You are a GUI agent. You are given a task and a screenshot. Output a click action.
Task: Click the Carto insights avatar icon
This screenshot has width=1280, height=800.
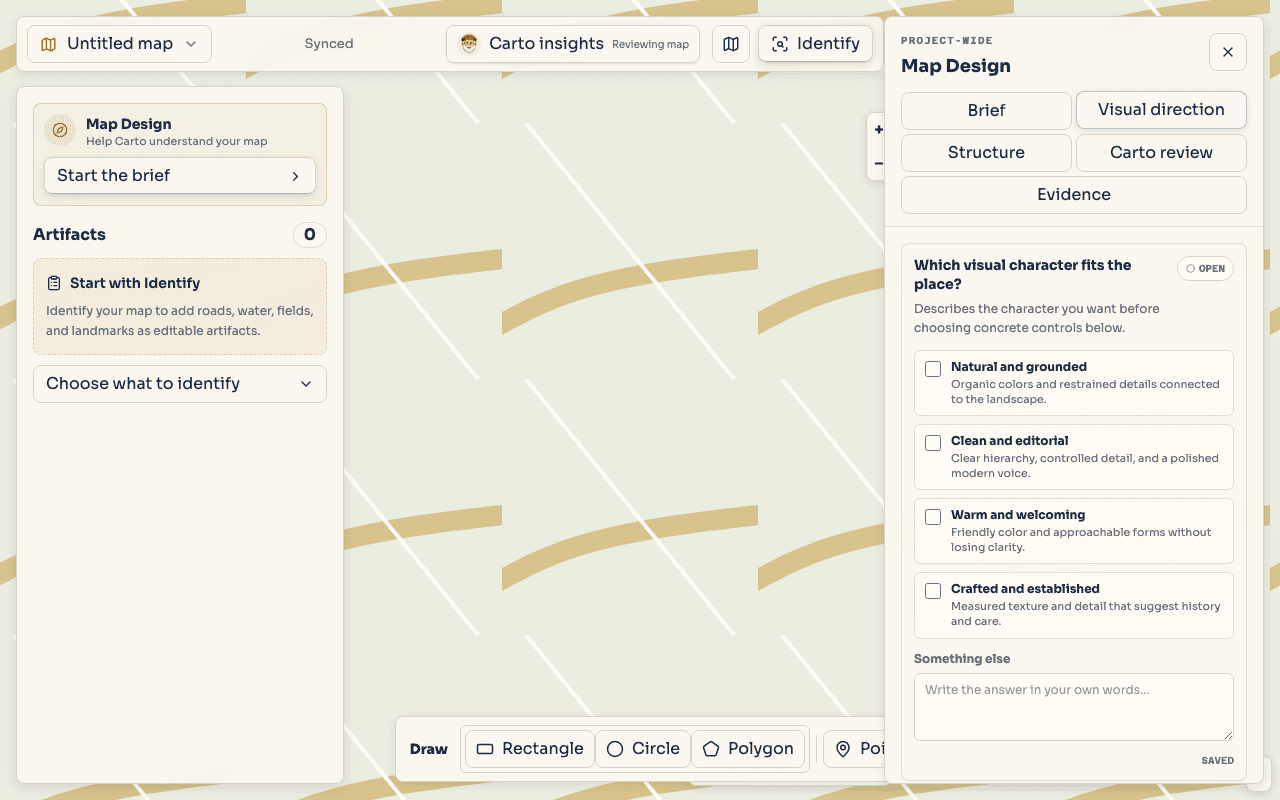coord(469,44)
